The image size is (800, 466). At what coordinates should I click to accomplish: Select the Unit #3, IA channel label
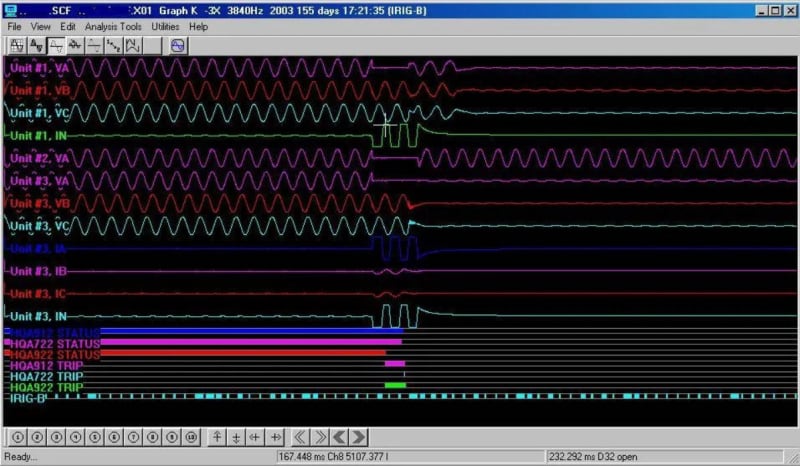(38, 248)
